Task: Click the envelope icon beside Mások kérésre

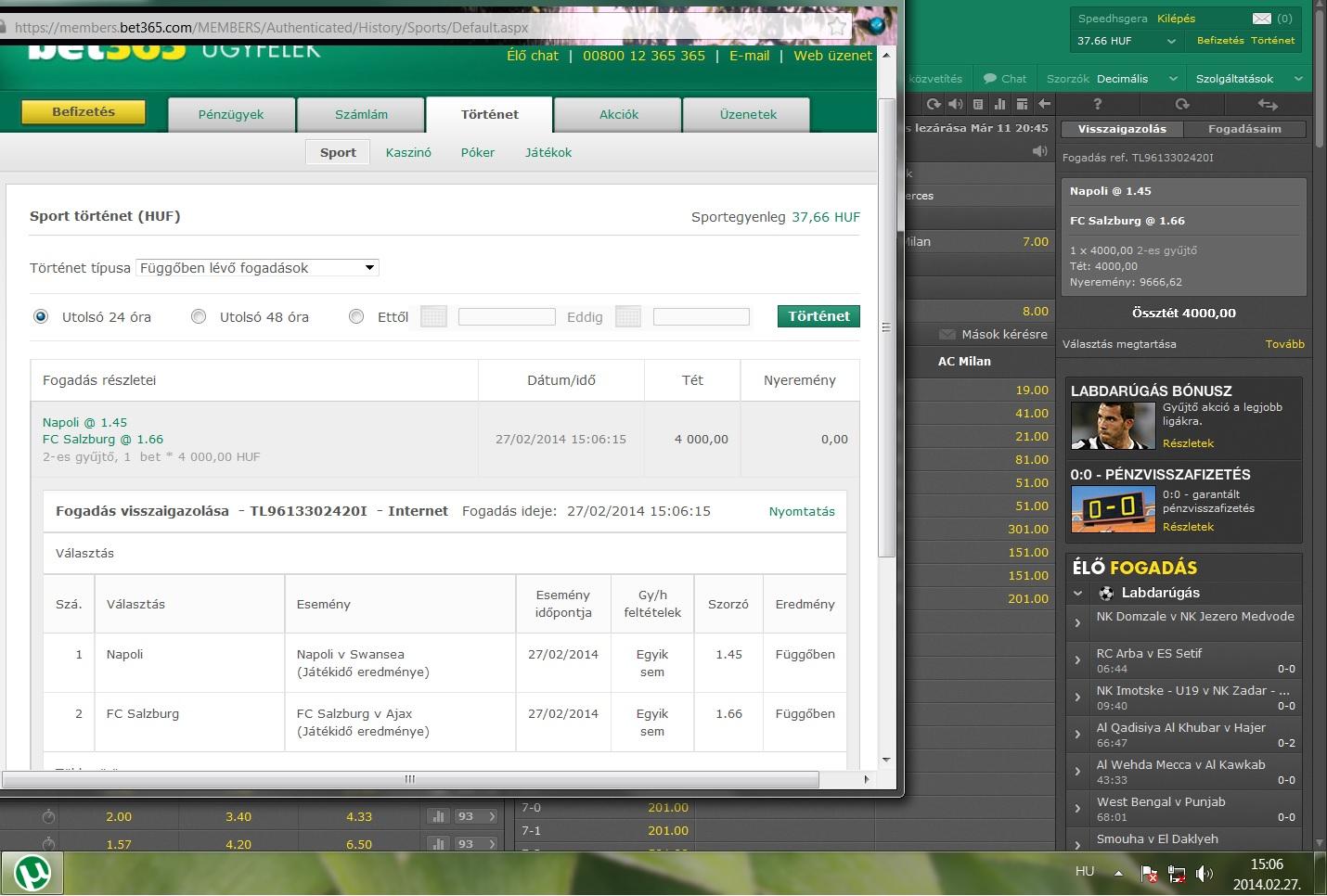Action: (x=947, y=334)
